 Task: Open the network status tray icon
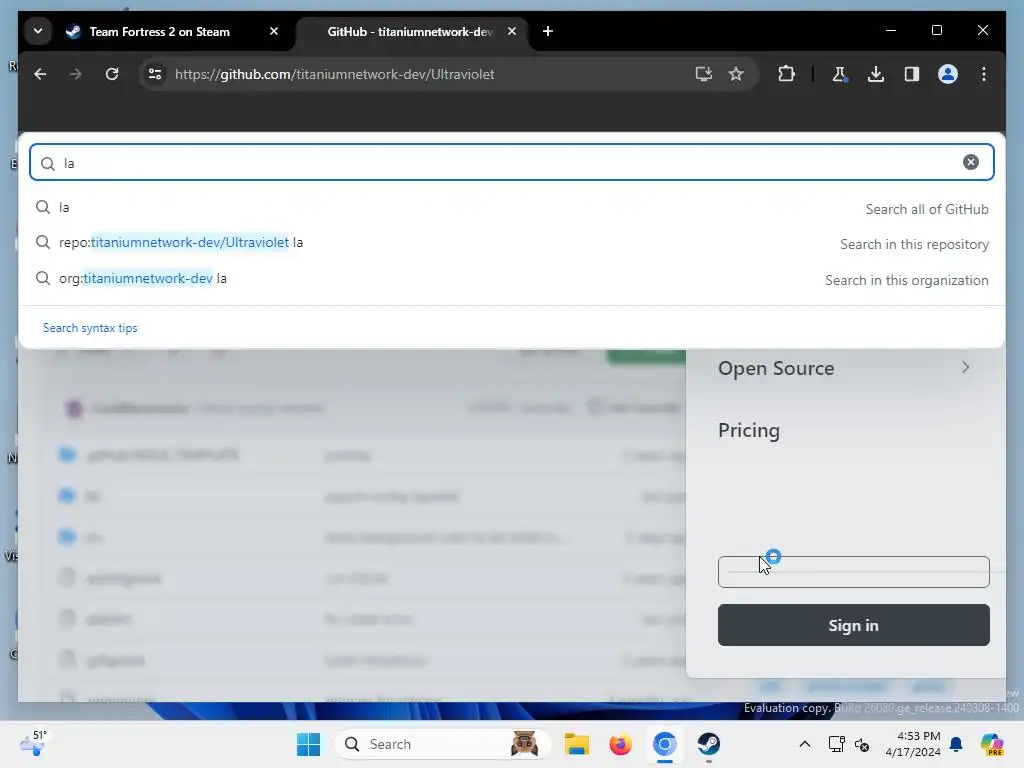837,744
